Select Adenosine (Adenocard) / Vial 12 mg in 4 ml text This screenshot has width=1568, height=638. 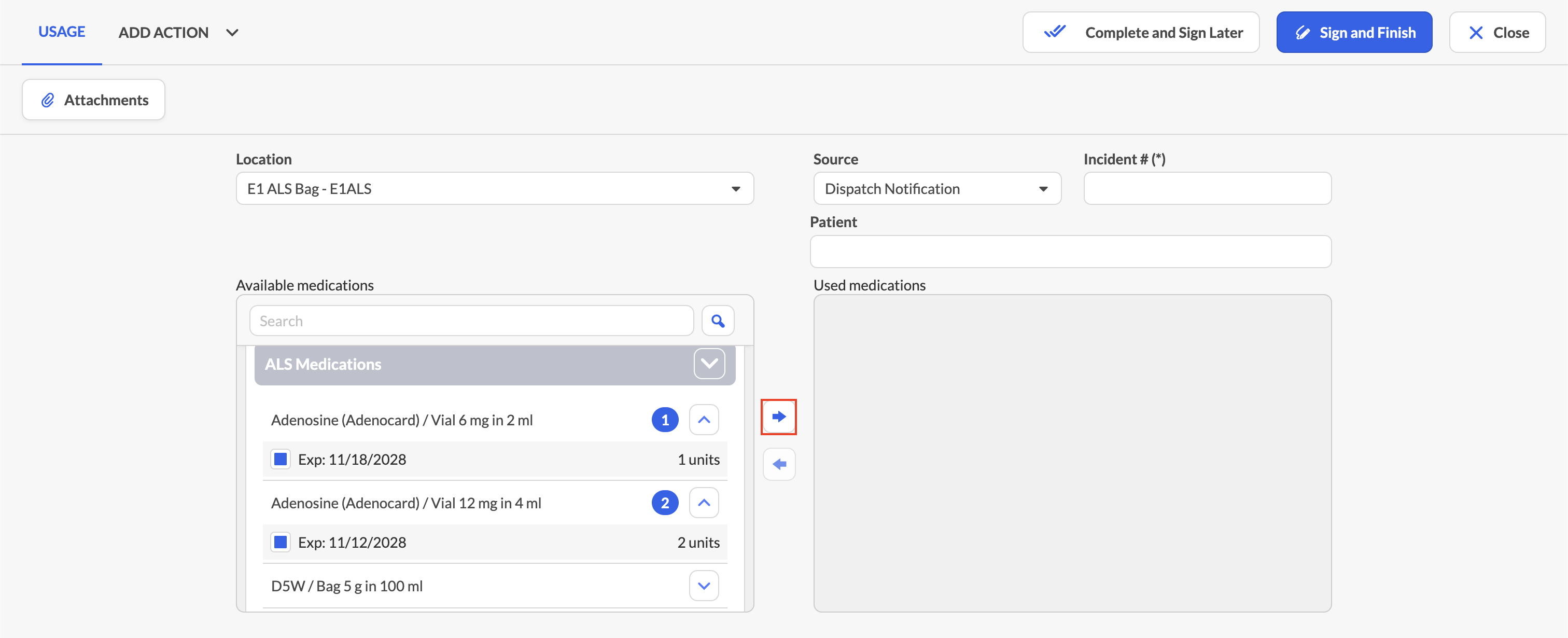point(406,503)
